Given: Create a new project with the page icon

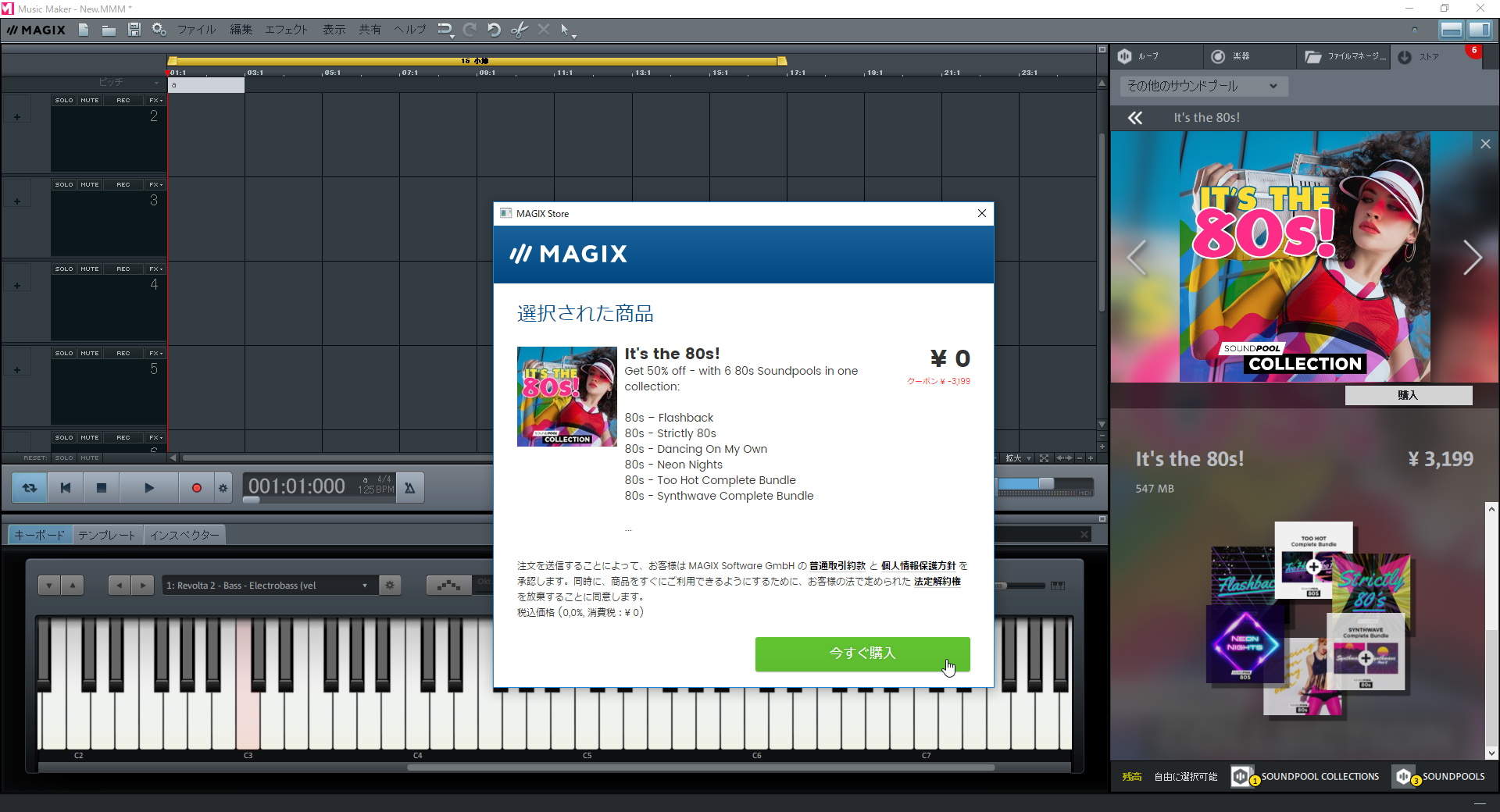Looking at the screenshot, I should (84, 30).
